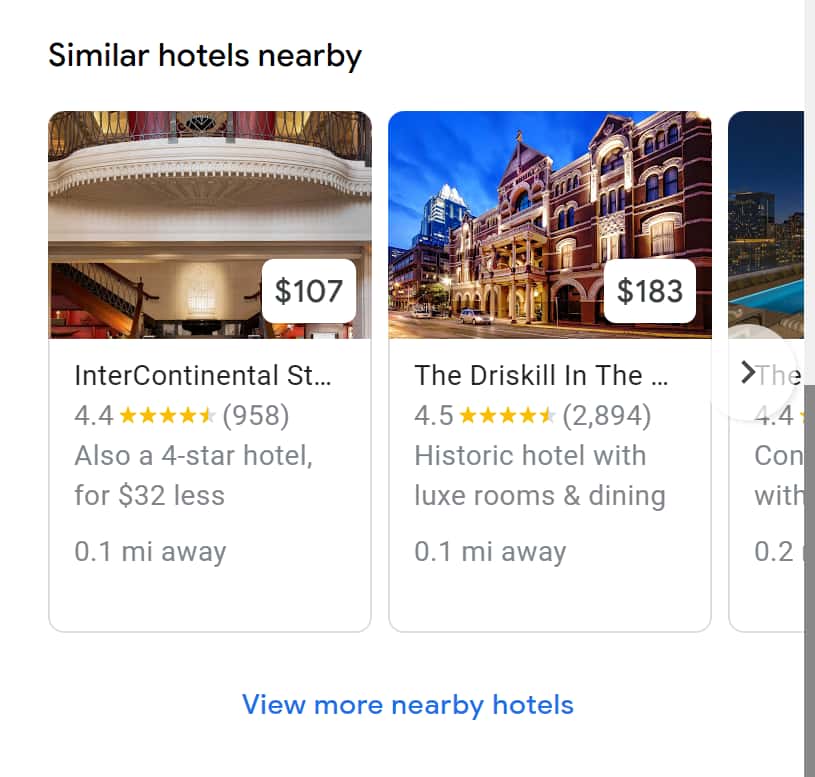Open the InterContinental St... hotel title
Screen dimensions: 815x777
click(203, 376)
